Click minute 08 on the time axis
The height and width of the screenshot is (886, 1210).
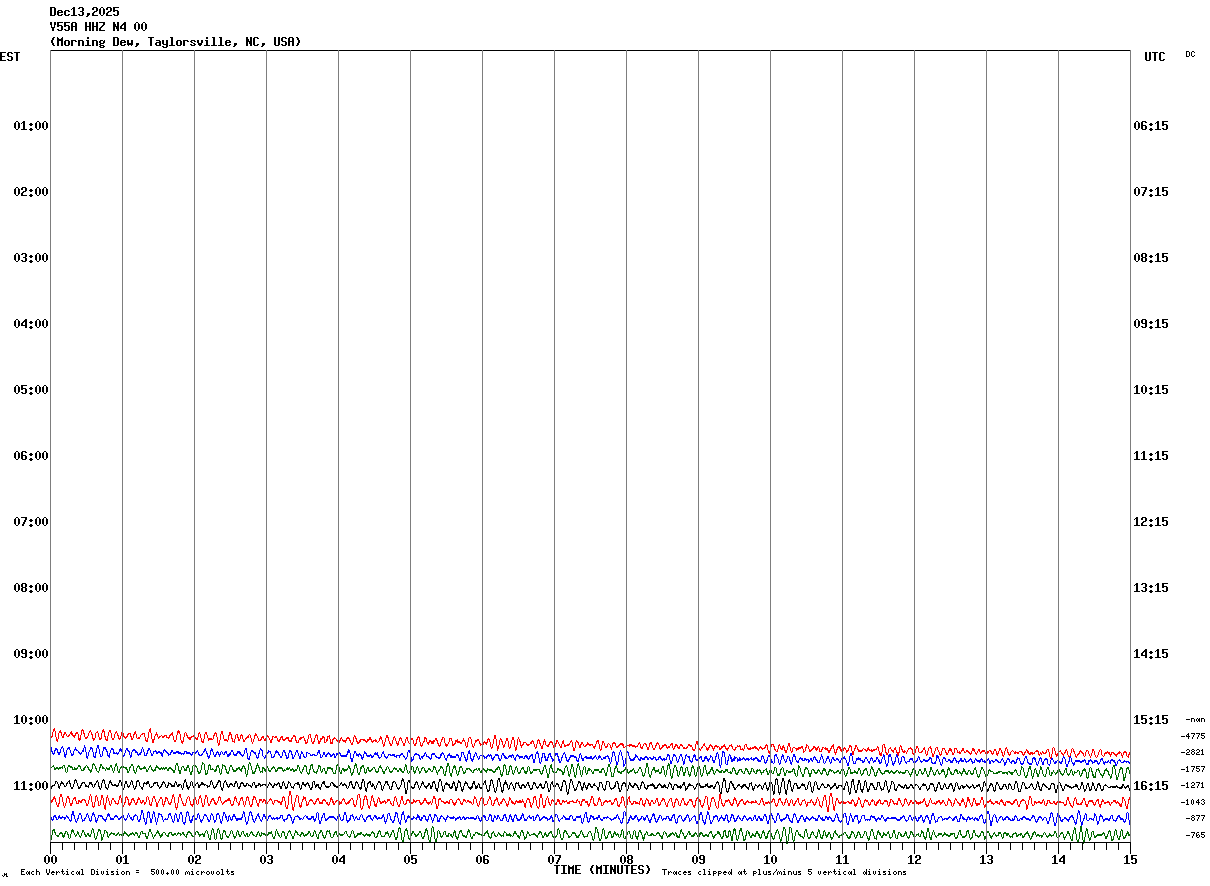click(626, 859)
